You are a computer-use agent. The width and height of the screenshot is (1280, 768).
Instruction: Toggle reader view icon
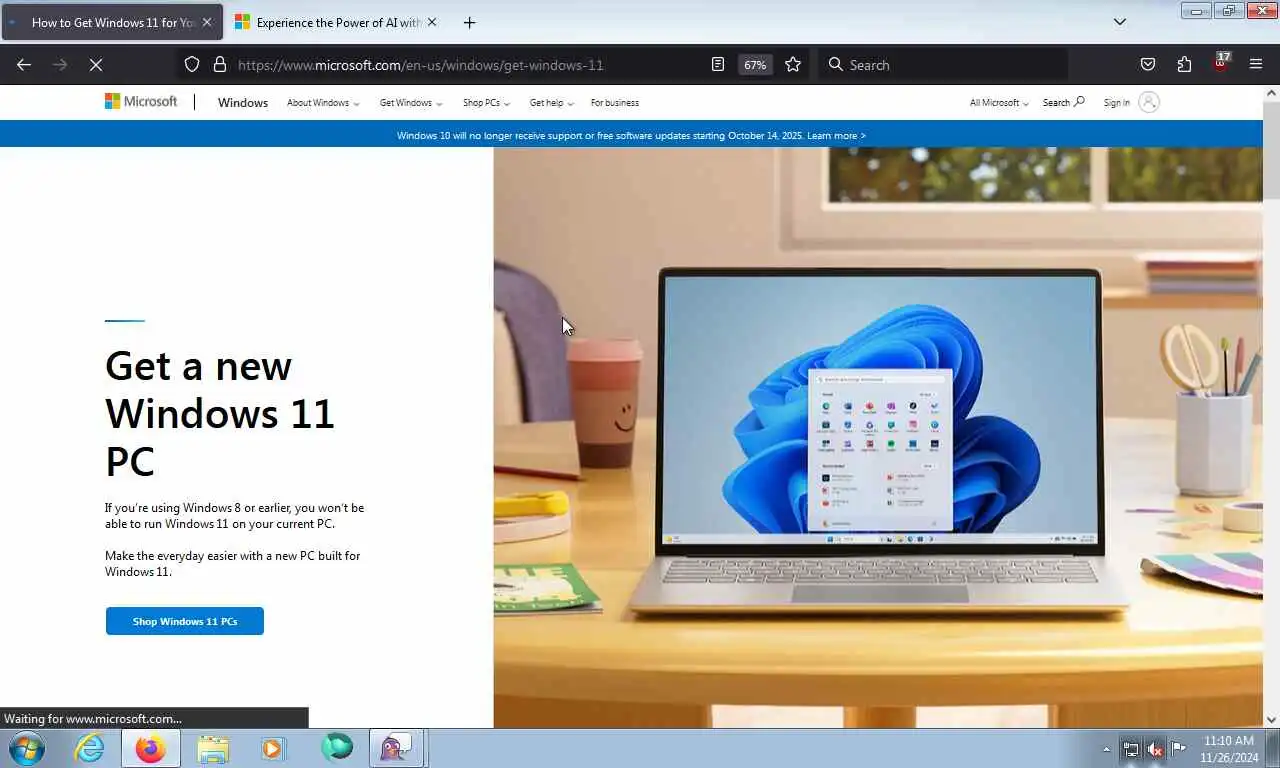point(718,65)
